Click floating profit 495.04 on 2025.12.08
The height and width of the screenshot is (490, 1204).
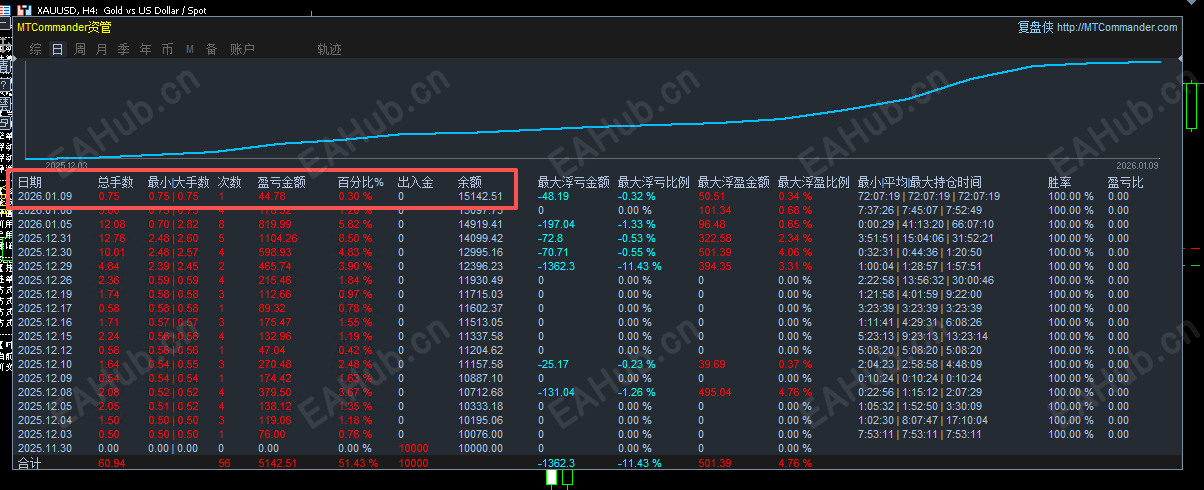tap(714, 392)
